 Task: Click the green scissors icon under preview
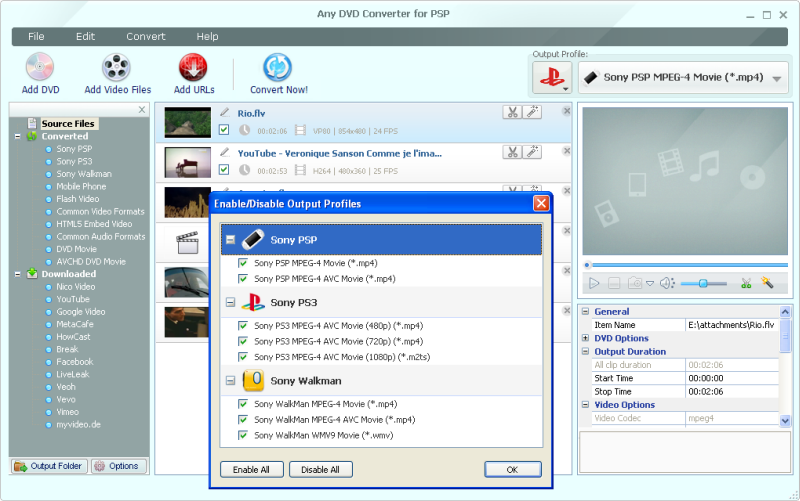coord(746,283)
